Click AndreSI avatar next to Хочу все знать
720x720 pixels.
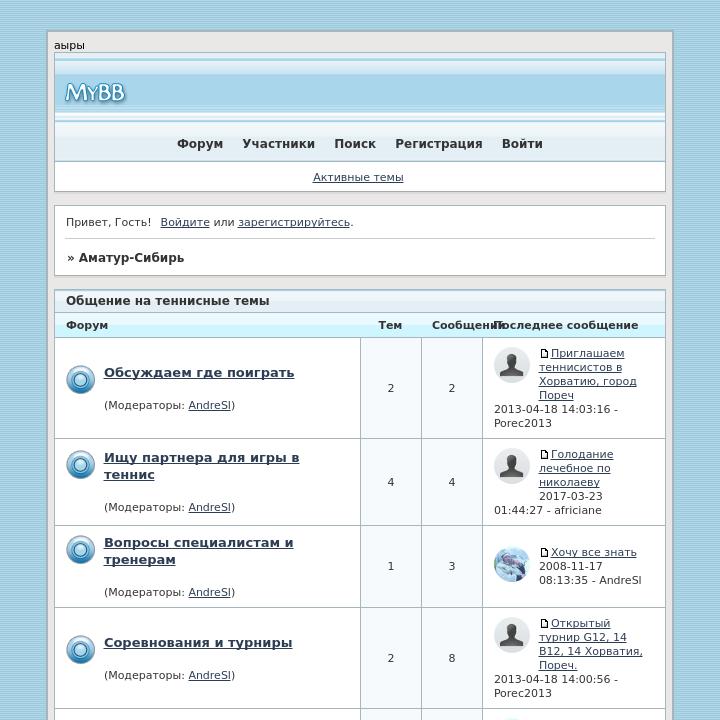(512, 564)
